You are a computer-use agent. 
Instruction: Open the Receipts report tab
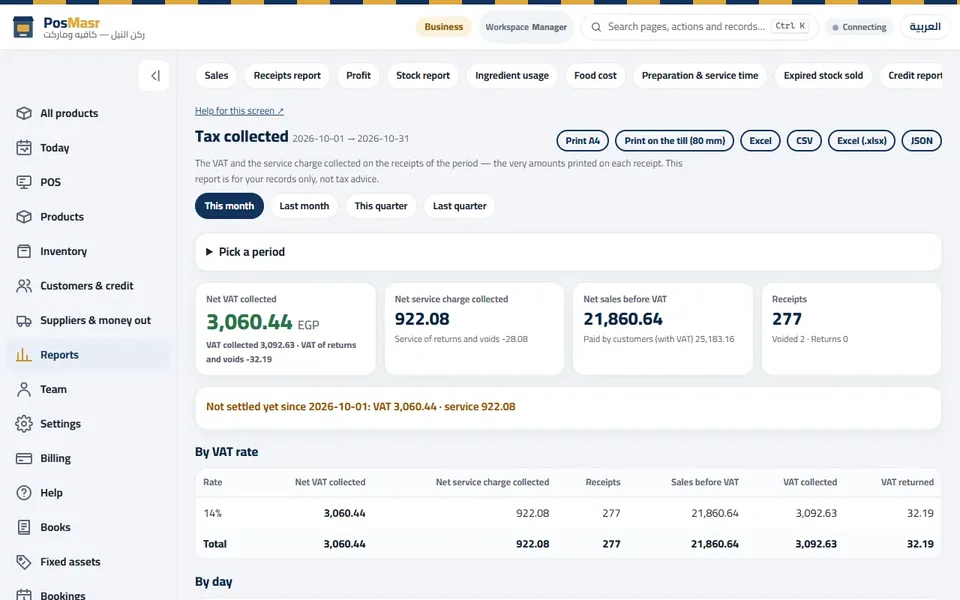[x=287, y=75]
